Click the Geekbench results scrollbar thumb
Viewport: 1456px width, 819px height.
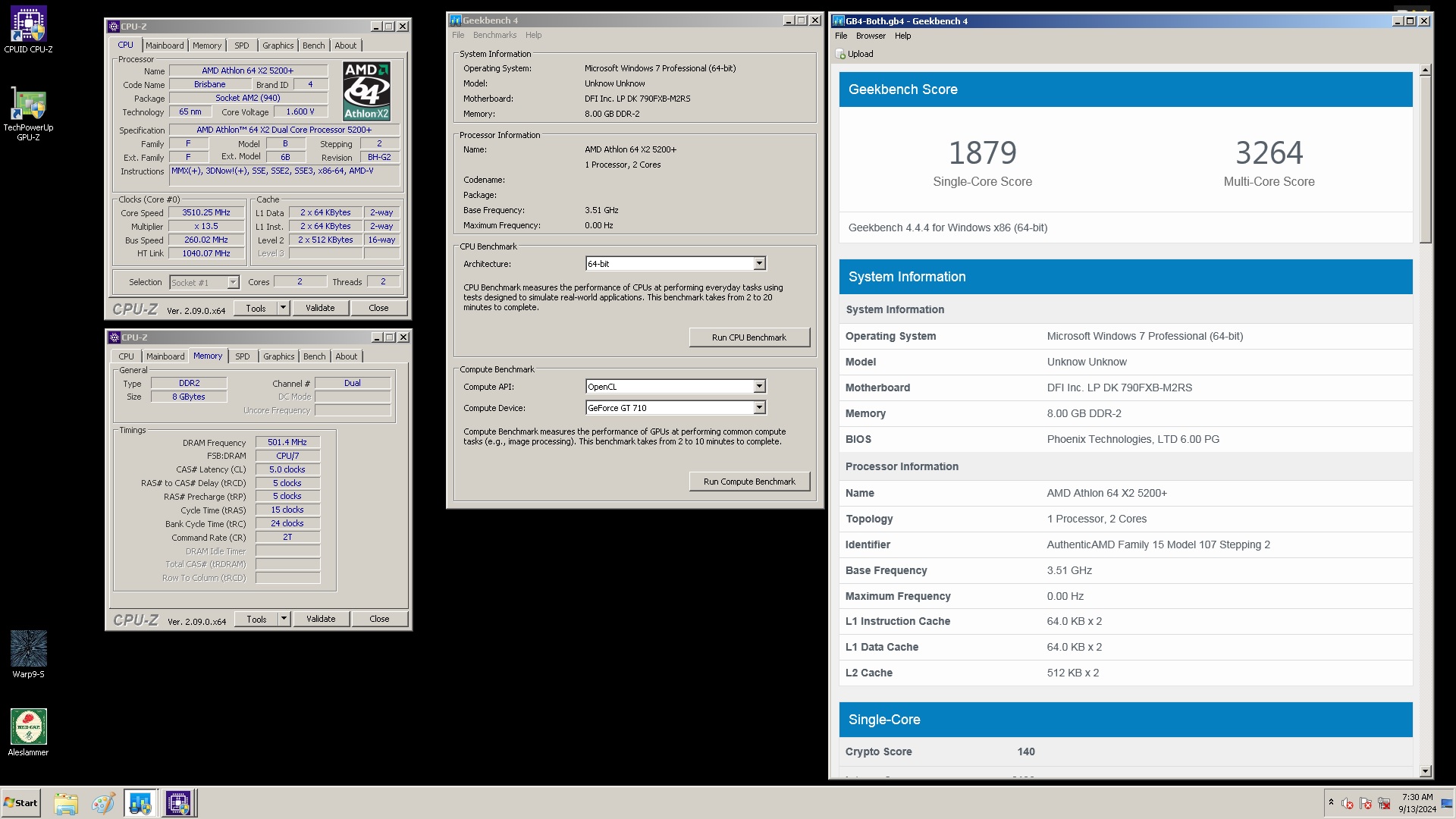1425,159
